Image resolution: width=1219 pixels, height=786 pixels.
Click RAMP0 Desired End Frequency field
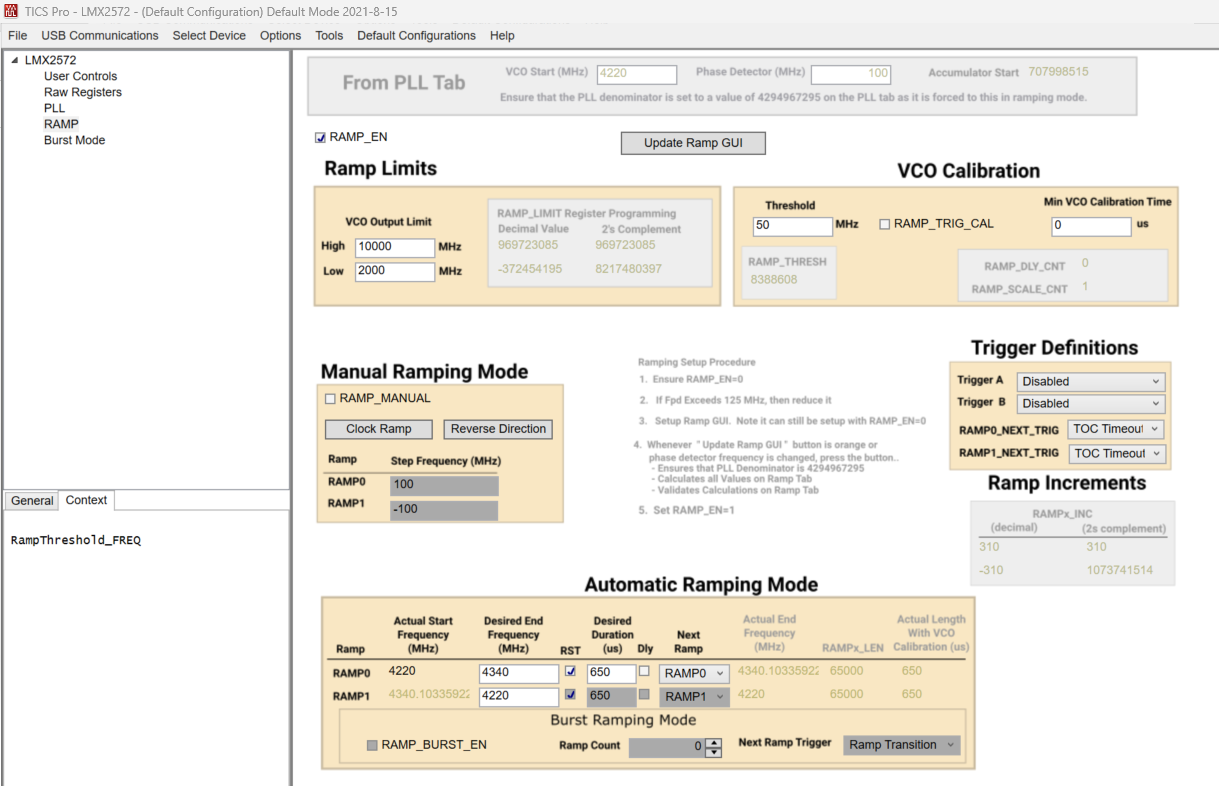coord(519,674)
